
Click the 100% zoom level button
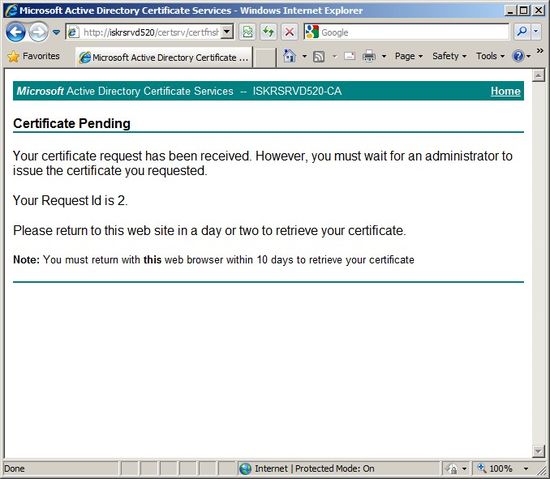click(496, 468)
